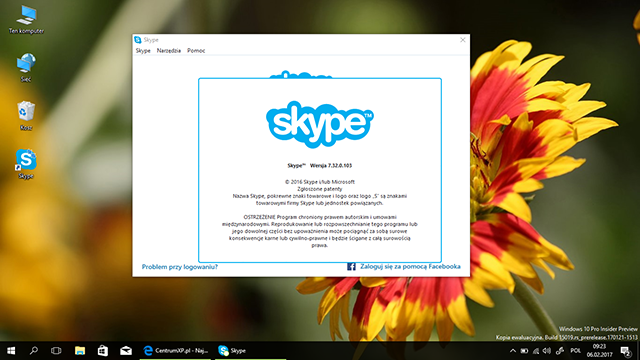The image size is (640, 360).
Task: Open the Skype menu
Action: (x=143, y=51)
